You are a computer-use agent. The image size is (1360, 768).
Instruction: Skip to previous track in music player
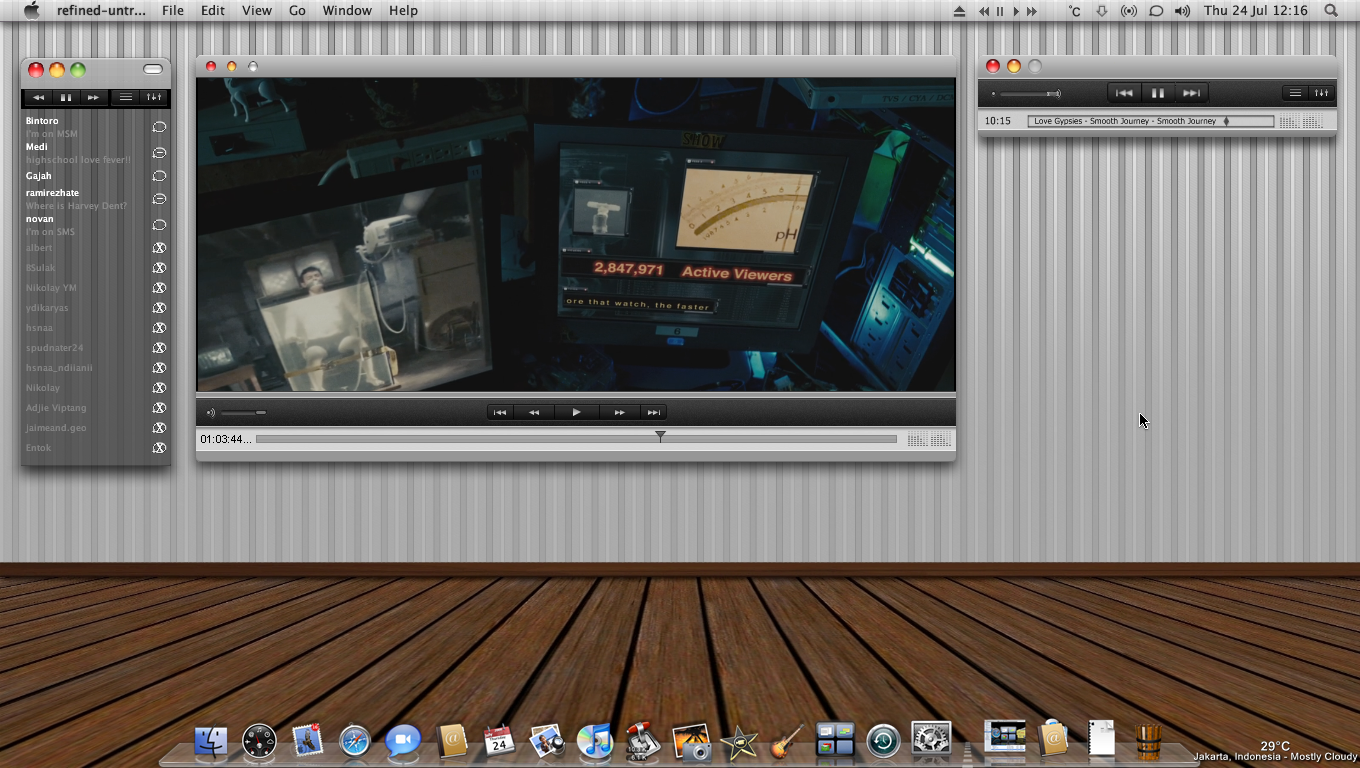tap(1124, 93)
